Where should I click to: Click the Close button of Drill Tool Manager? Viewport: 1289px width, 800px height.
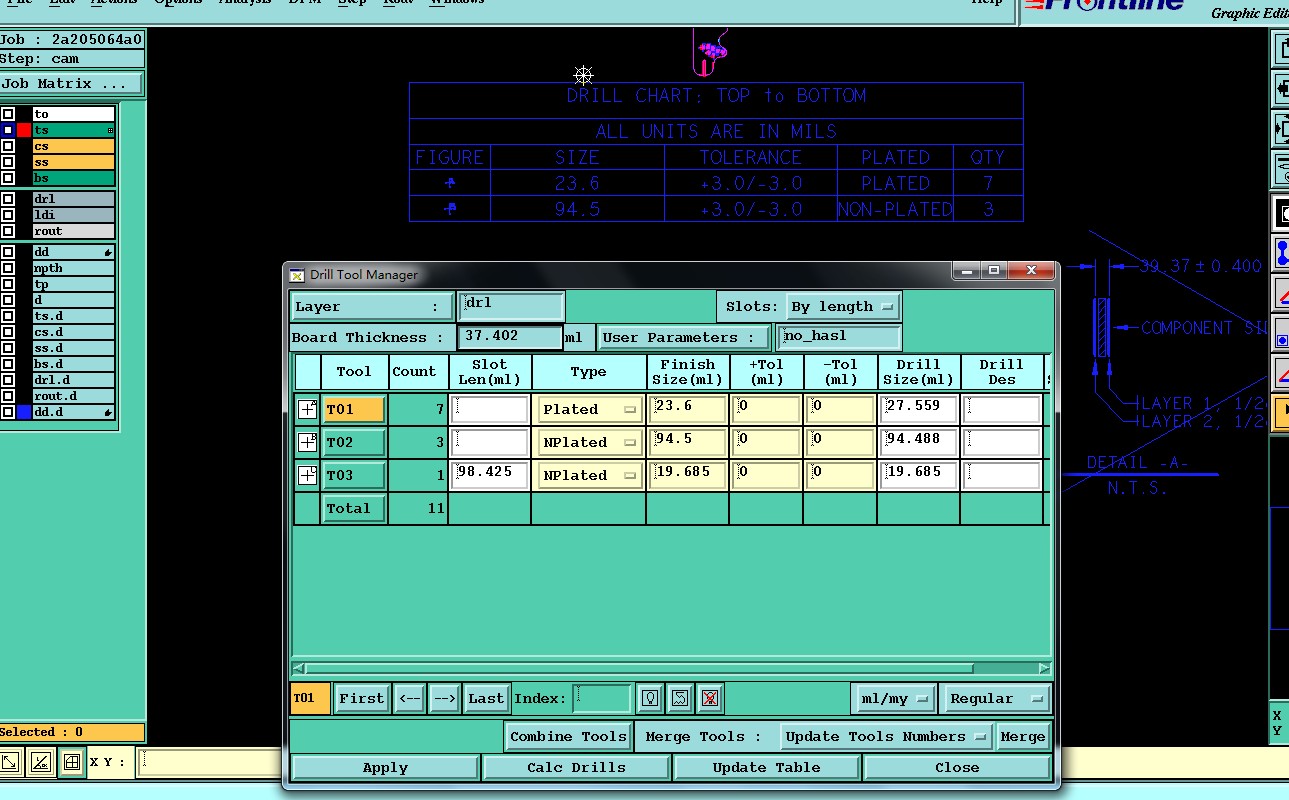tap(957, 768)
